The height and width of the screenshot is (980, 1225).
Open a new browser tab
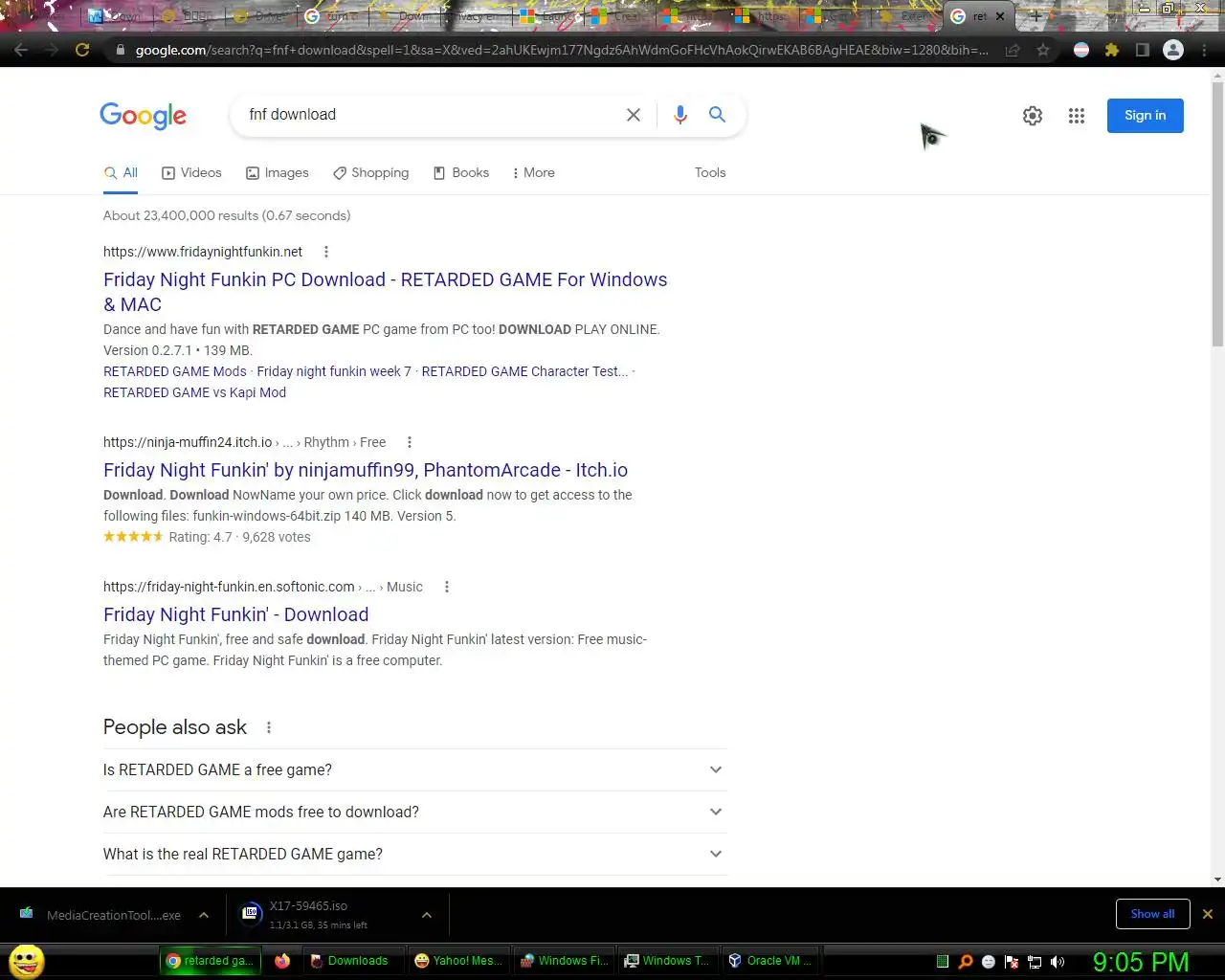pos(1036,16)
